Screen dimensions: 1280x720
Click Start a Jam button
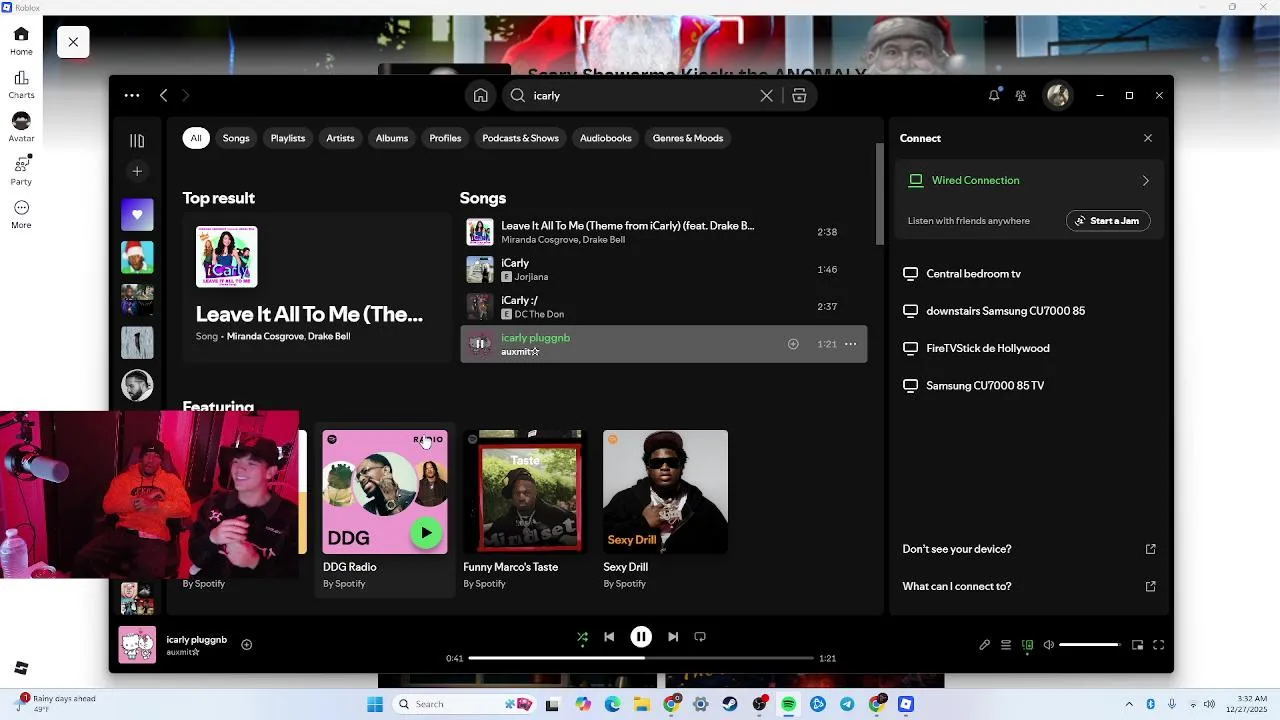click(x=1108, y=221)
